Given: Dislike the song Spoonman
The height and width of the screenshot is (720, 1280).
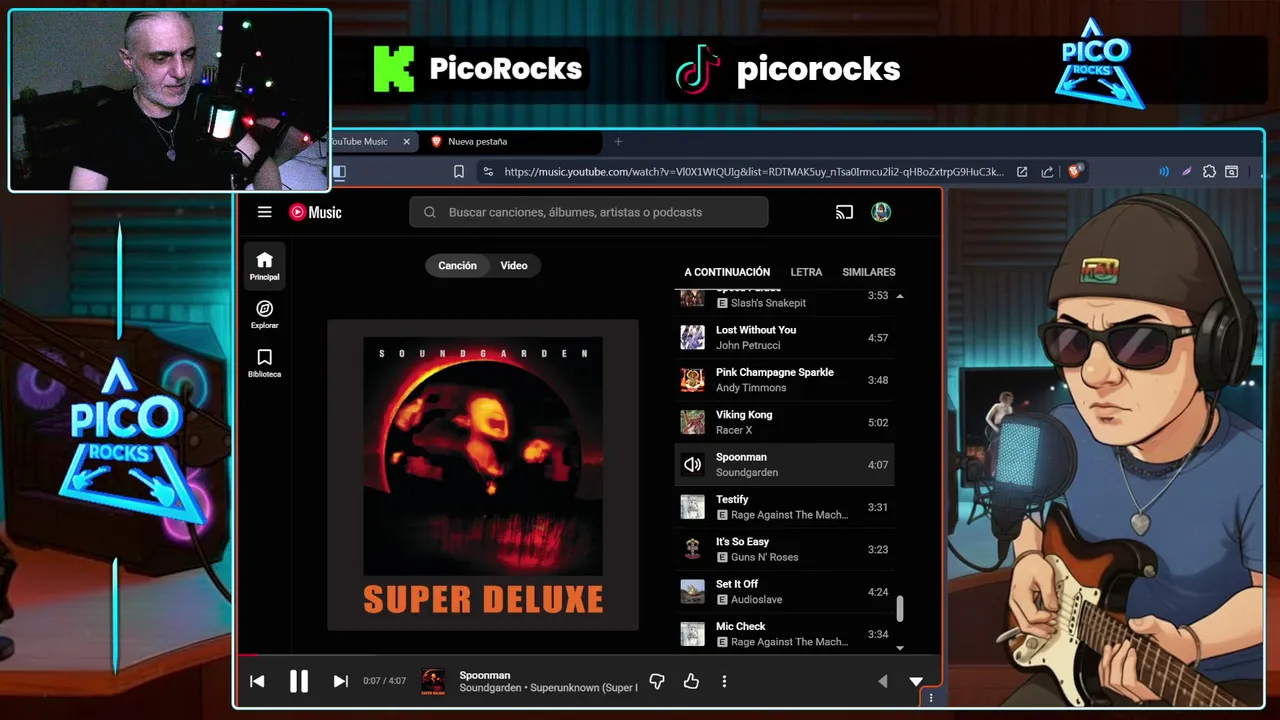Looking at the screenshot, I should pos(657,681).
